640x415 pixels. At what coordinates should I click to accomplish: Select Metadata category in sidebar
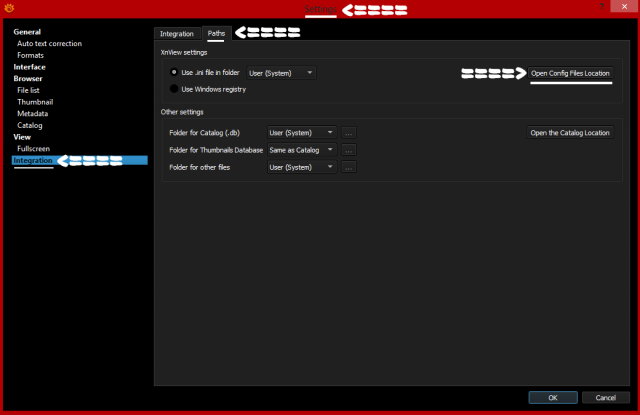[x=33, y=114]
